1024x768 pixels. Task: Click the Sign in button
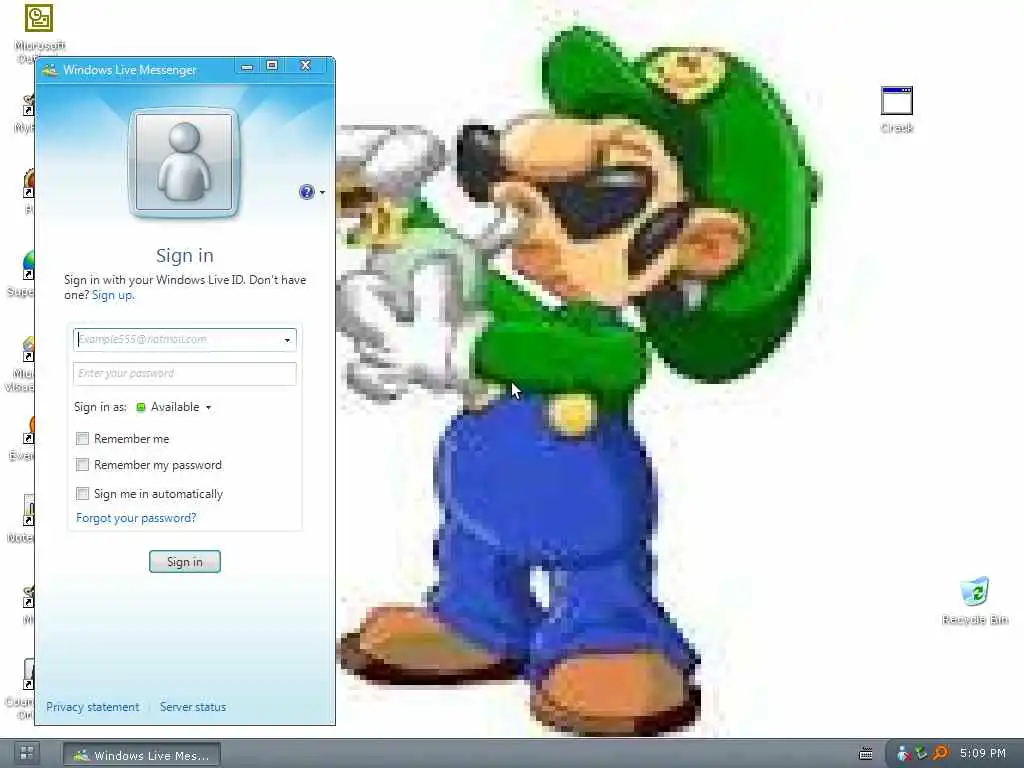click(185, 562)
